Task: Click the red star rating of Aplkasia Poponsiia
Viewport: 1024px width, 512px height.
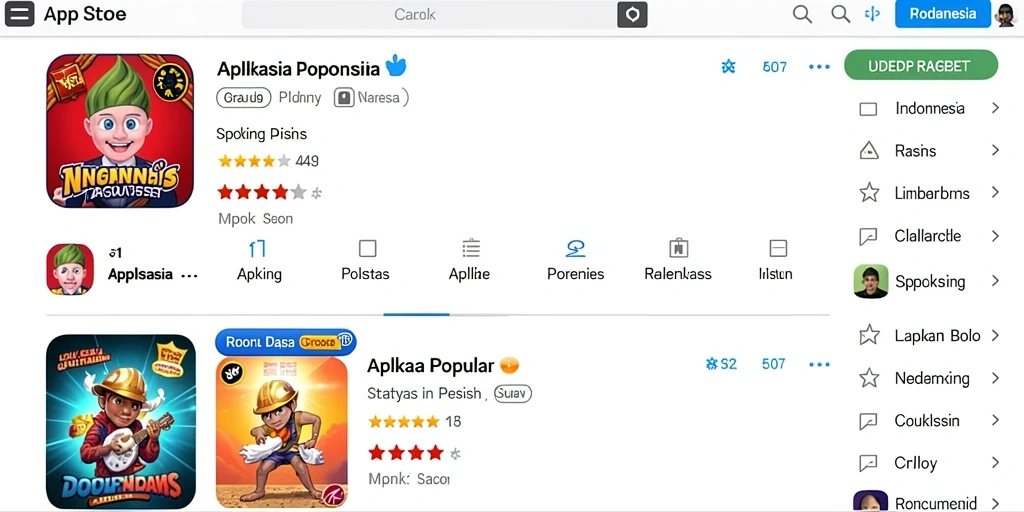Action: coord(261,193)
